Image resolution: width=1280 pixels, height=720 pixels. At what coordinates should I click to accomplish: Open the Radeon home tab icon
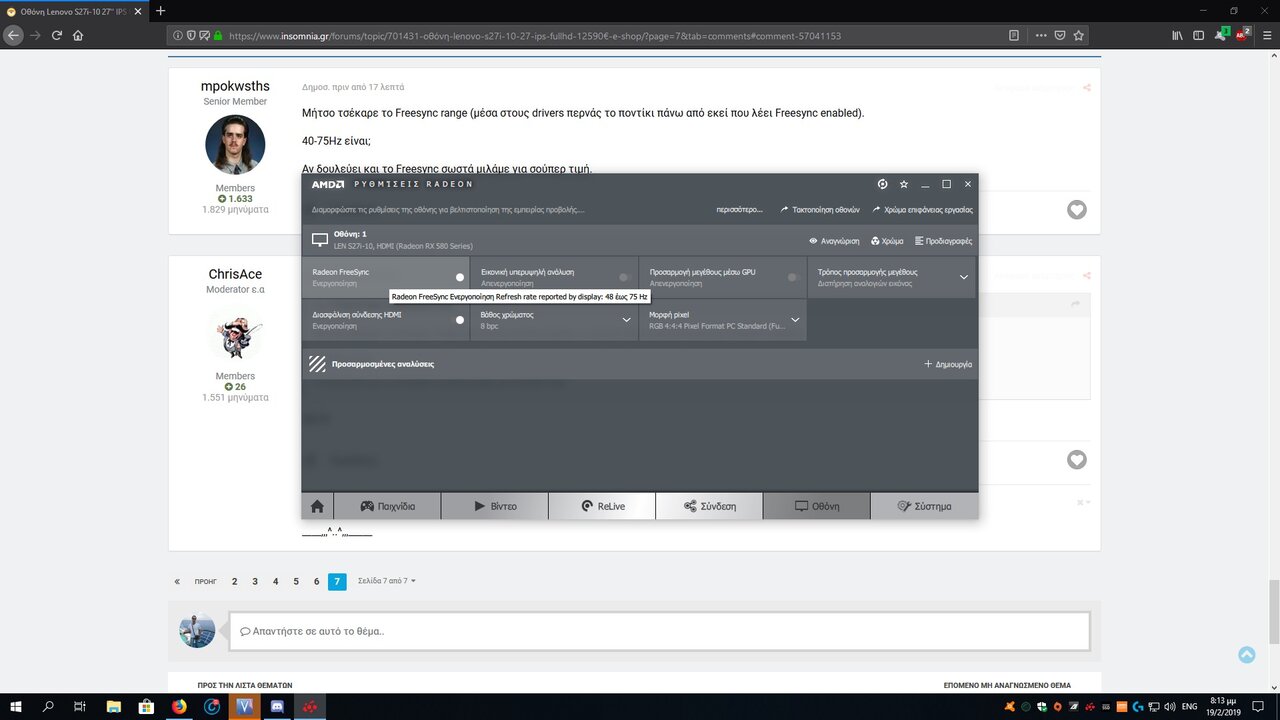tap(317, 506)
